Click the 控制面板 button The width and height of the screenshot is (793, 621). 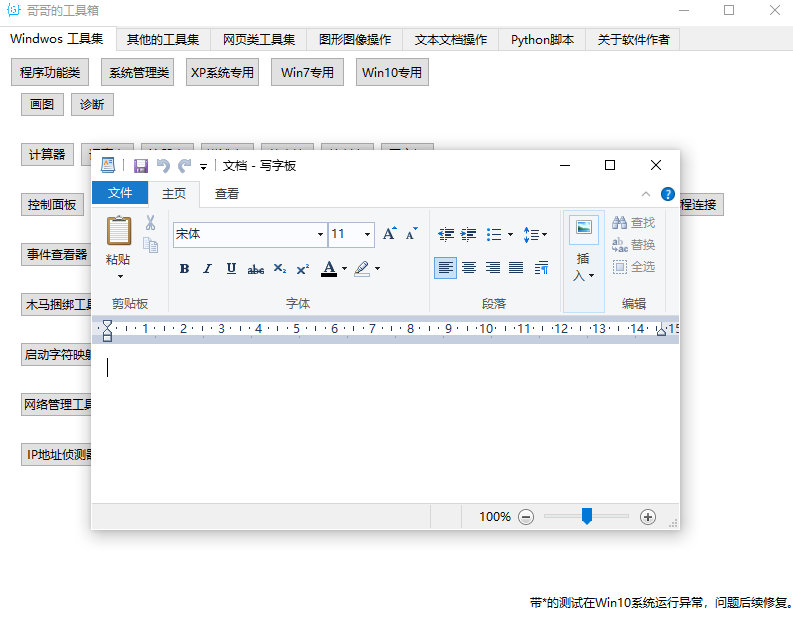[x=52, y=204]
